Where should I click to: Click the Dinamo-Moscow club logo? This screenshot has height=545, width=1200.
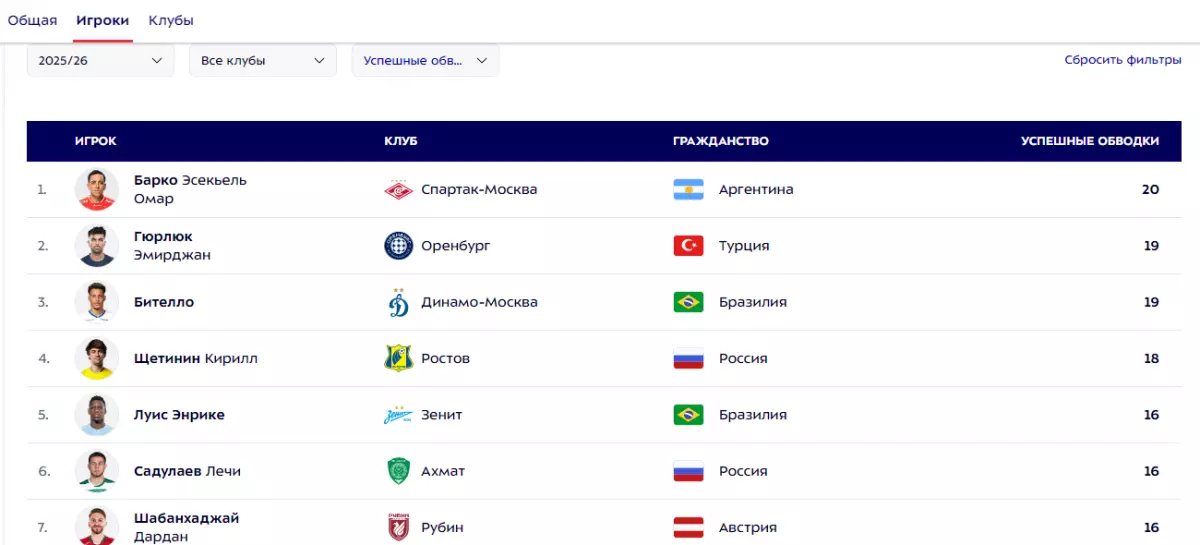(x=398, y=302)
